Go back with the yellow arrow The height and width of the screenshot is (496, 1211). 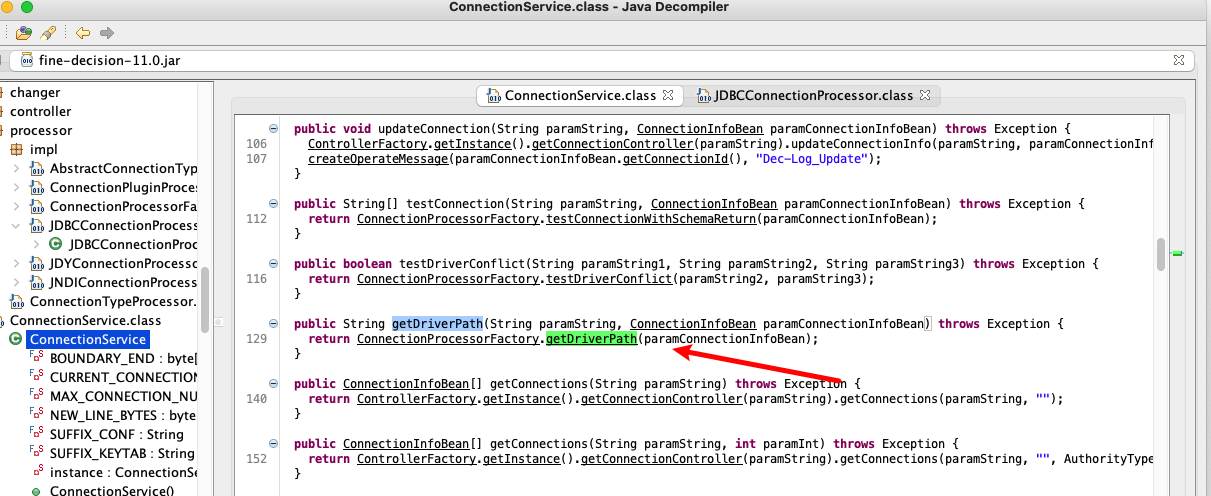pos(83,33)
